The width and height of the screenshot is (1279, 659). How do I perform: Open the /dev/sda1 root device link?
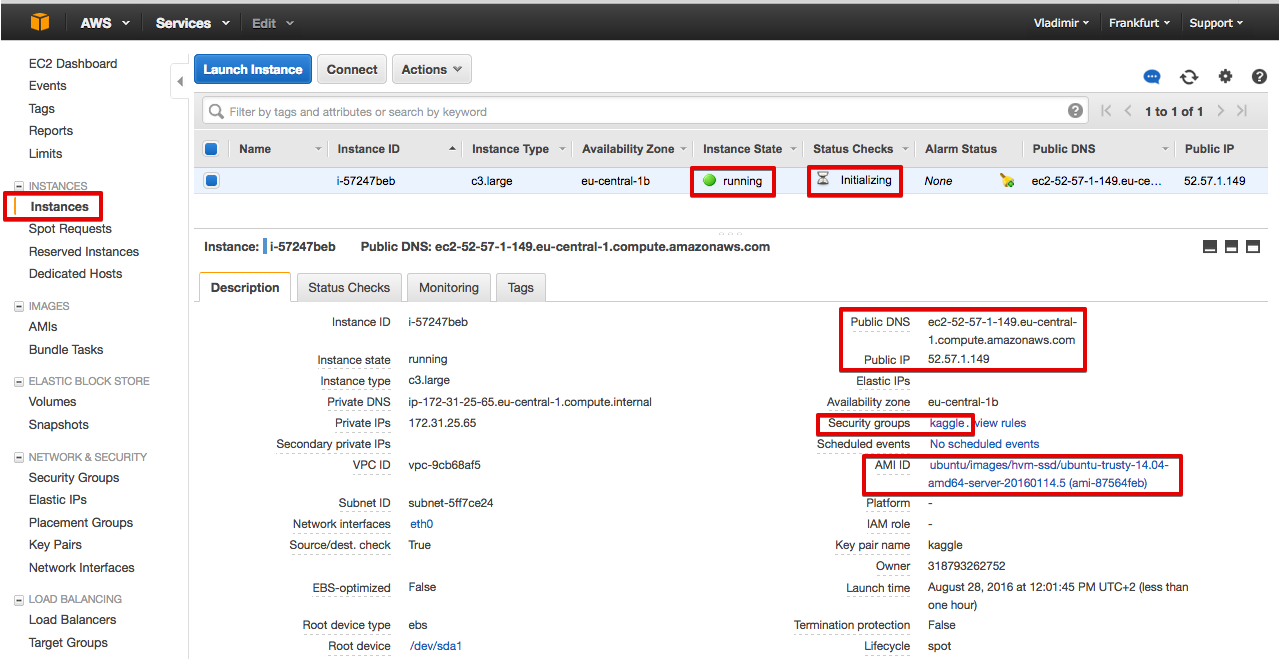(x=435, y=646)
